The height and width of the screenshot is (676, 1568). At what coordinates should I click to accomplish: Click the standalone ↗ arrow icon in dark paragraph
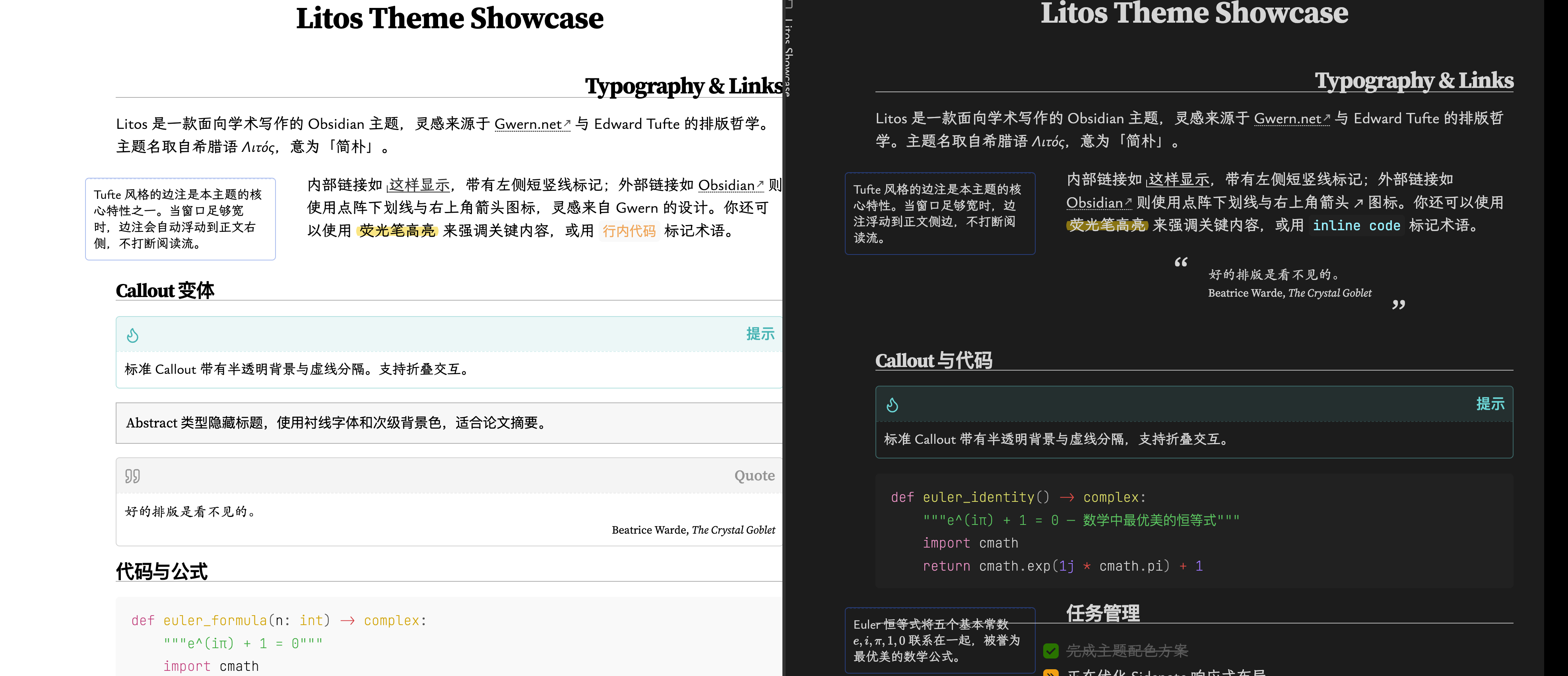(x=1358, y=204)
